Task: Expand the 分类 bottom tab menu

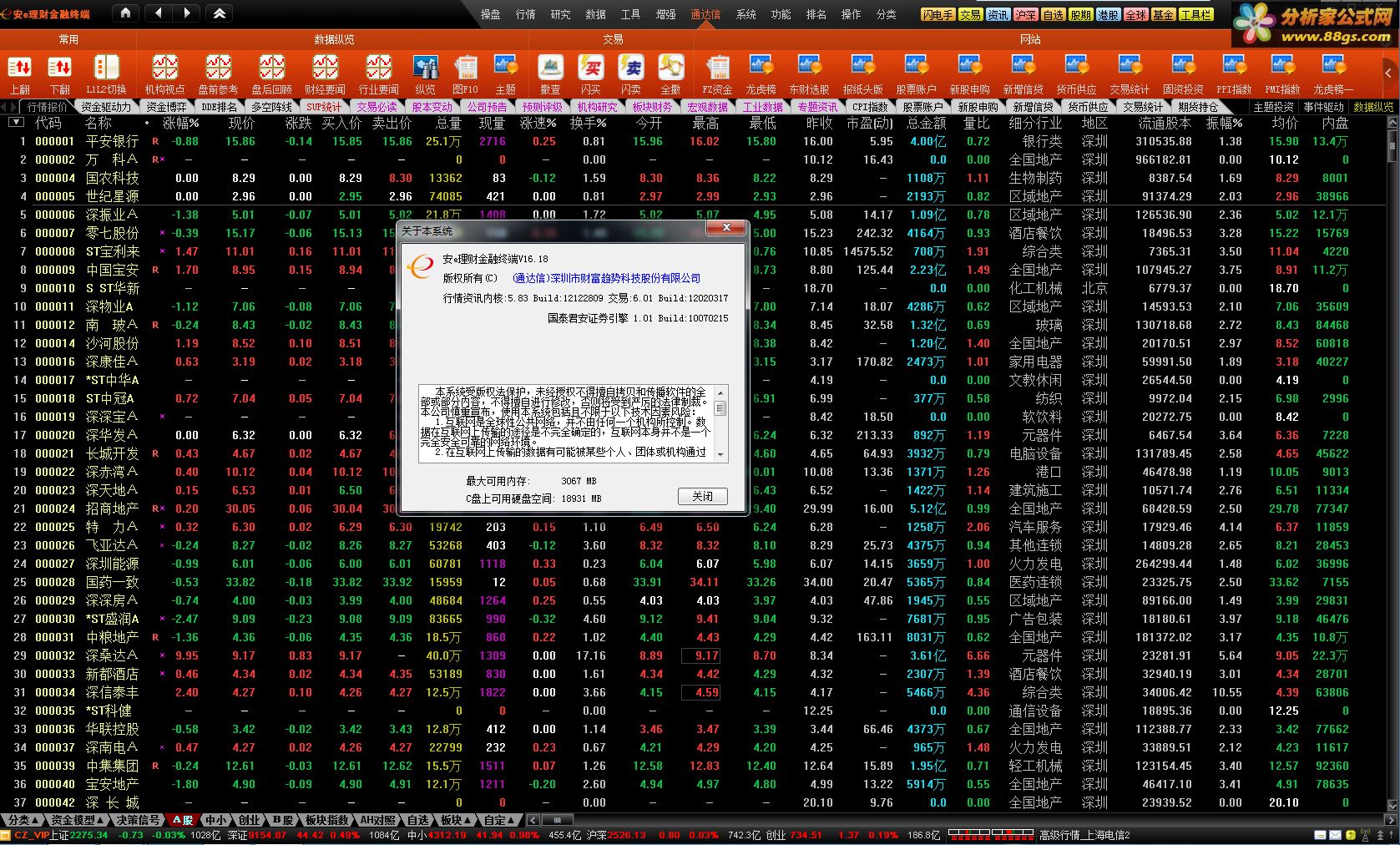Action: [x=22, y=820]
